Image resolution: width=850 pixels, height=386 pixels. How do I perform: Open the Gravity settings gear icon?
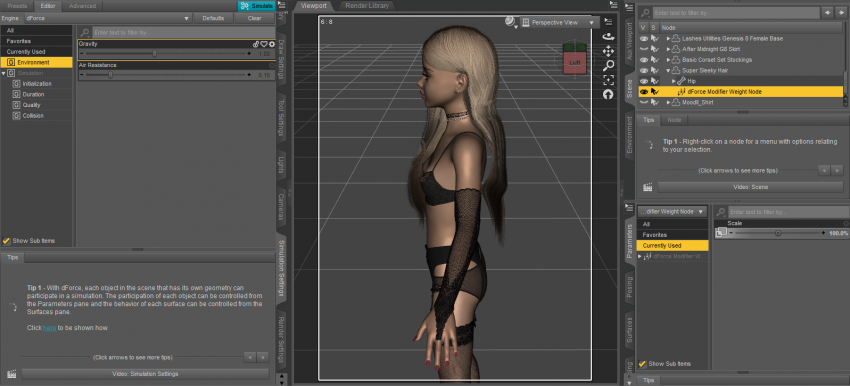point(272,44)
